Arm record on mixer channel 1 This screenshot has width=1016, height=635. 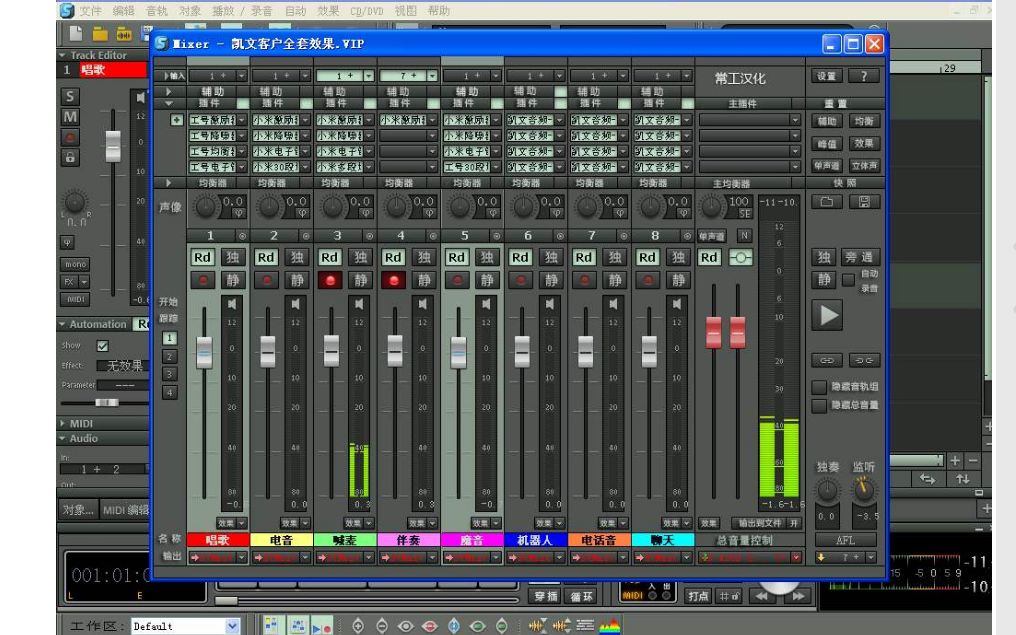tap(203, 281)
